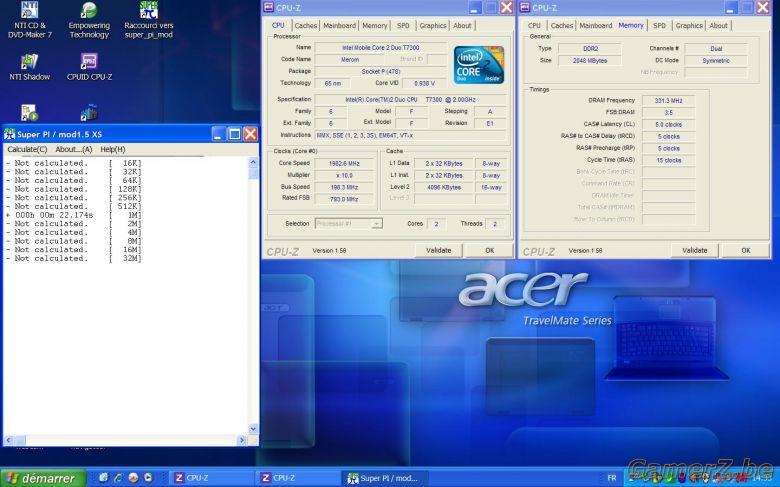The width and height of the screenshot is (780, 487).
Task: Click OK in the CPU-Z processor window
Action: click(489, 250)
